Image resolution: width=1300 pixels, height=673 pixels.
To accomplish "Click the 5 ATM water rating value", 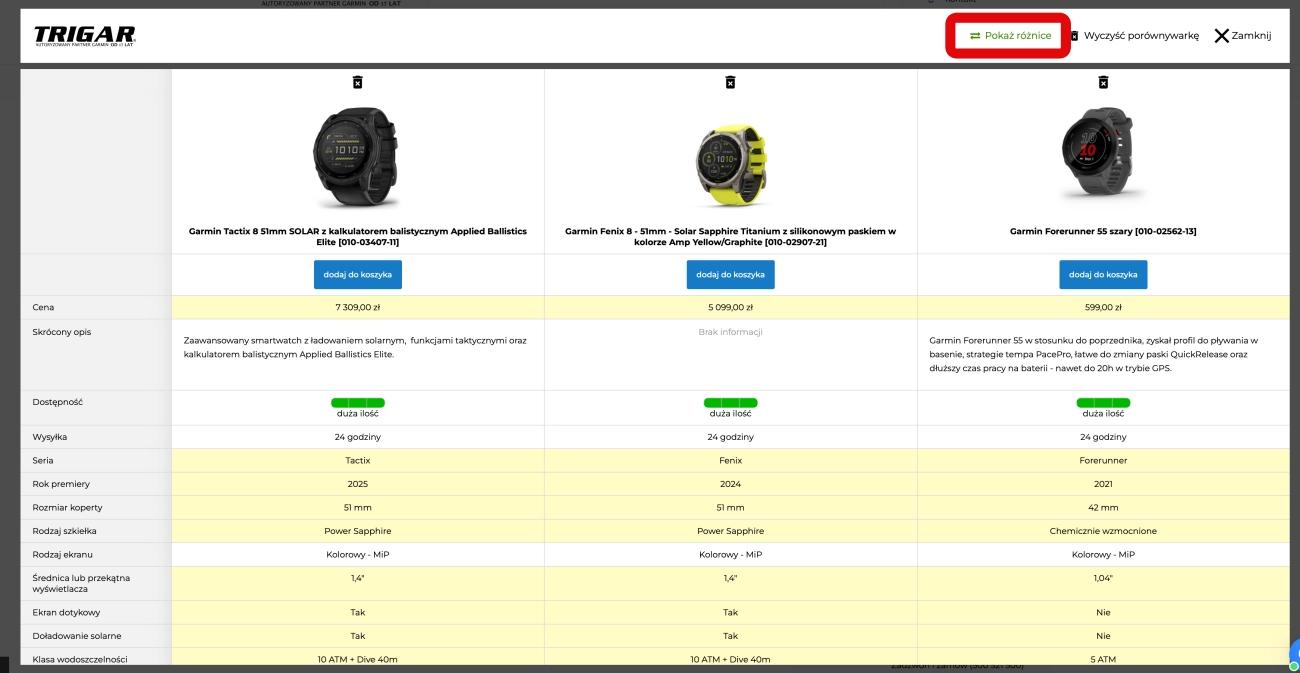I will (1103, 660).
